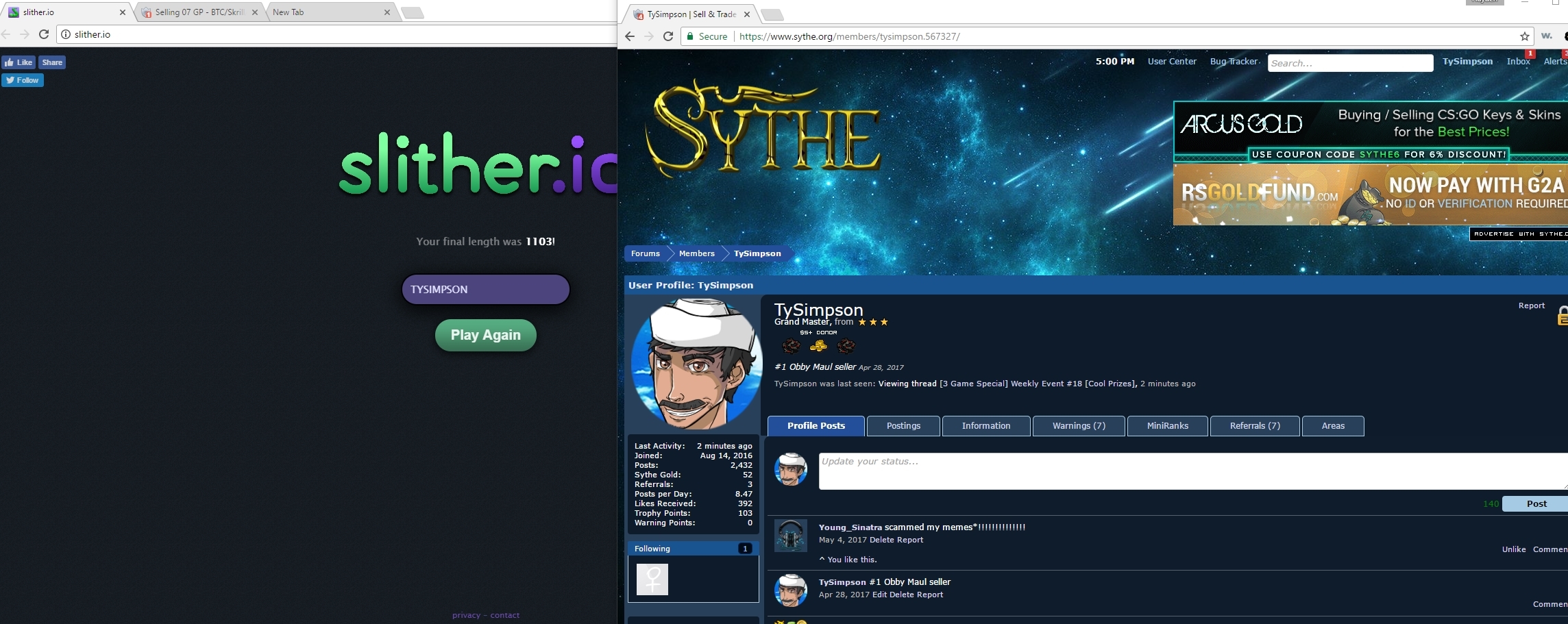Viewport: 1568px width, 624px height.
Task: Go forward in Sythe browser window
Action: pos(649,36)
